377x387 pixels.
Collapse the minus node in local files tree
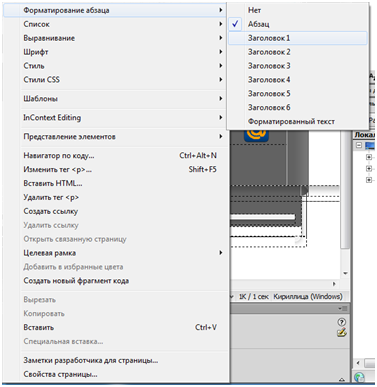tap(359, 145)
